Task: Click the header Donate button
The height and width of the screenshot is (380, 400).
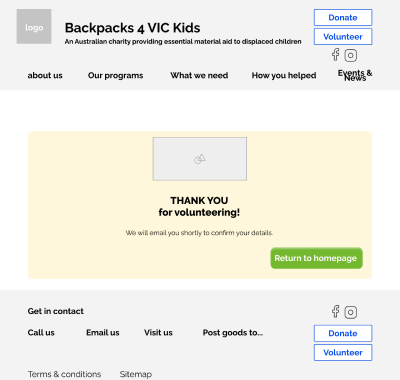Action: coord(343,18)
